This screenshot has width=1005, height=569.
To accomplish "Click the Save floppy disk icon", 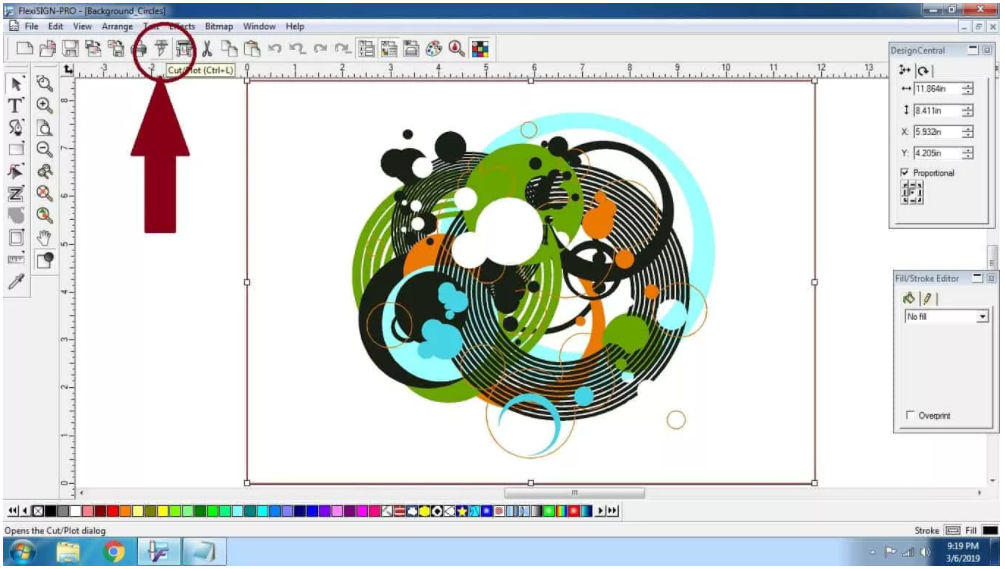I will [x=71, y=48].
